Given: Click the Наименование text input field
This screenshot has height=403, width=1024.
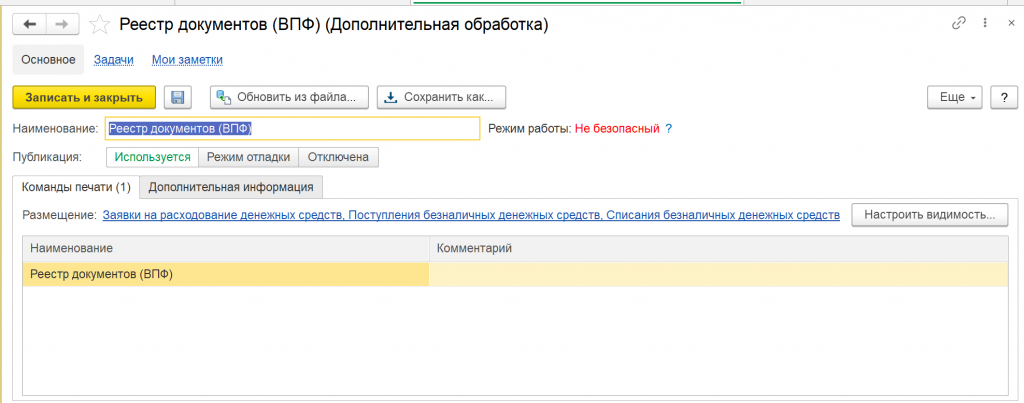Looking at the screenshot, I should (x=292, y=129).
